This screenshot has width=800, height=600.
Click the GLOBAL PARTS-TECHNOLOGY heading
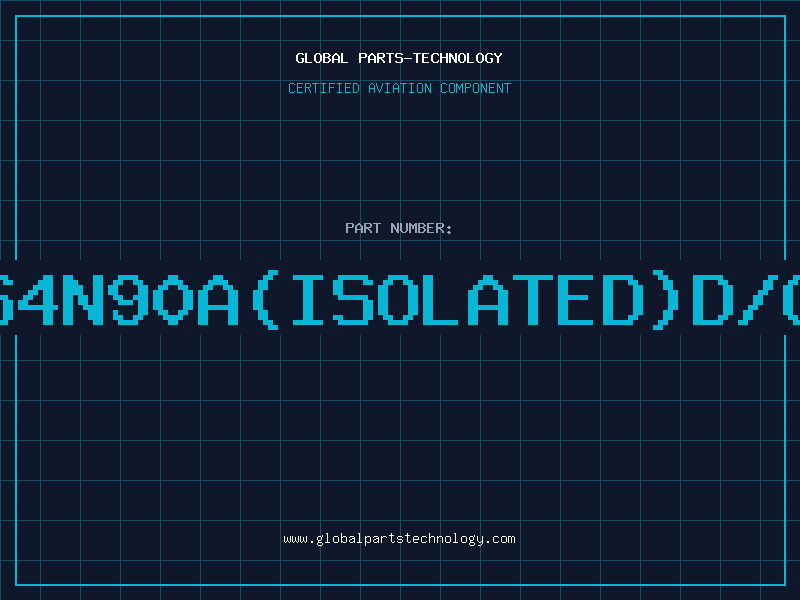pos(399,58)
